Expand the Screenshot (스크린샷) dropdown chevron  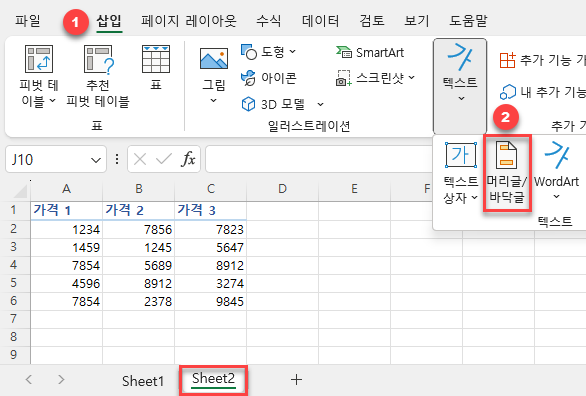point(411,77)
